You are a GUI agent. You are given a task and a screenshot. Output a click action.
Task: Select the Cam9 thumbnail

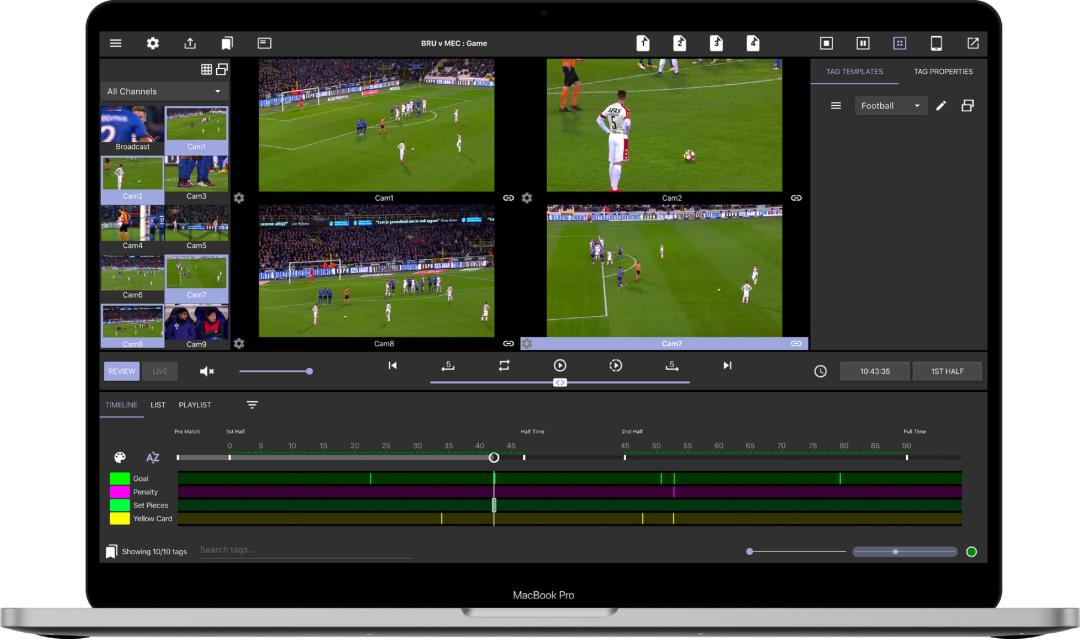click(x=196, y=326)
